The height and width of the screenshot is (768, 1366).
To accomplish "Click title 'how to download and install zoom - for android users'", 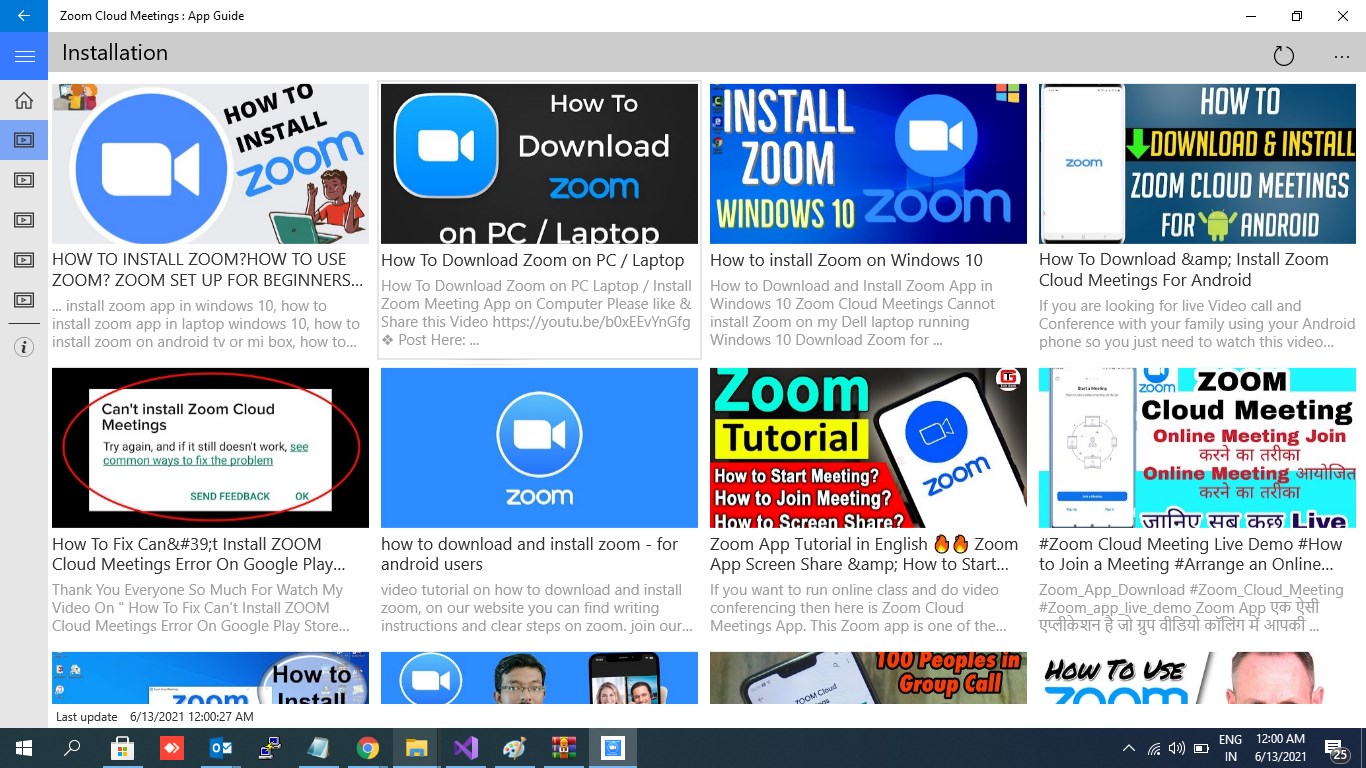I will 529,554.
